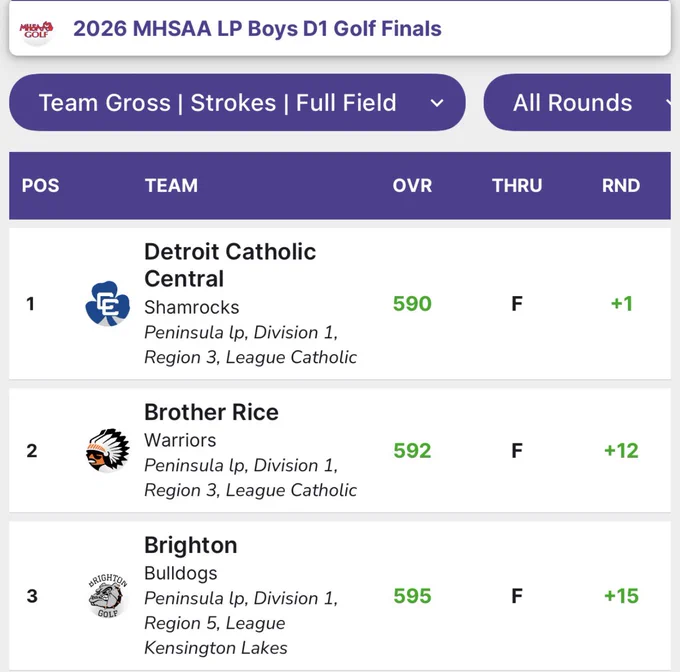680x672 pixels.
Task: Sort by the THRU column header
Action: [517, 186]
